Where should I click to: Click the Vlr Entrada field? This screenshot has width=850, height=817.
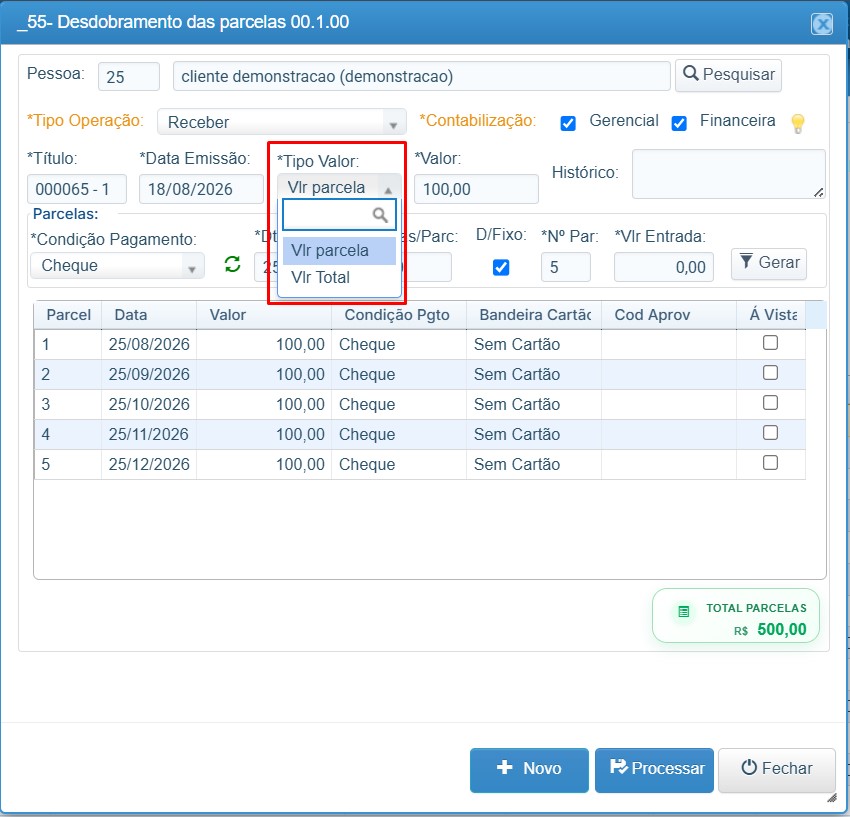tap(664, 267)
